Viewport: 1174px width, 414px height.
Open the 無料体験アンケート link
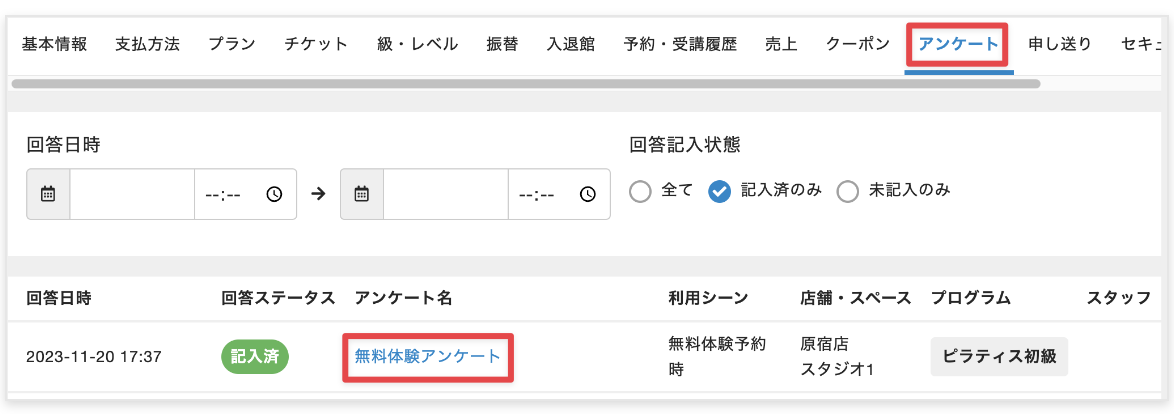pyautogui.click(x=428, y=357)
